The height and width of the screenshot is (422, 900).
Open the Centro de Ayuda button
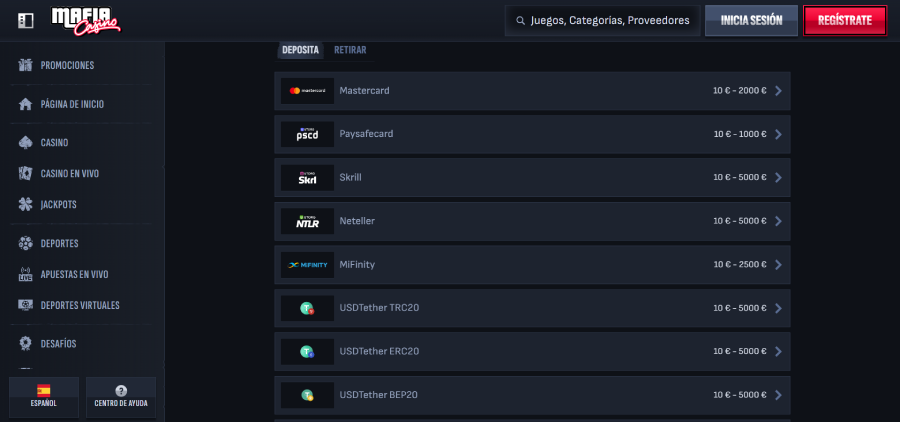(121, 397)
